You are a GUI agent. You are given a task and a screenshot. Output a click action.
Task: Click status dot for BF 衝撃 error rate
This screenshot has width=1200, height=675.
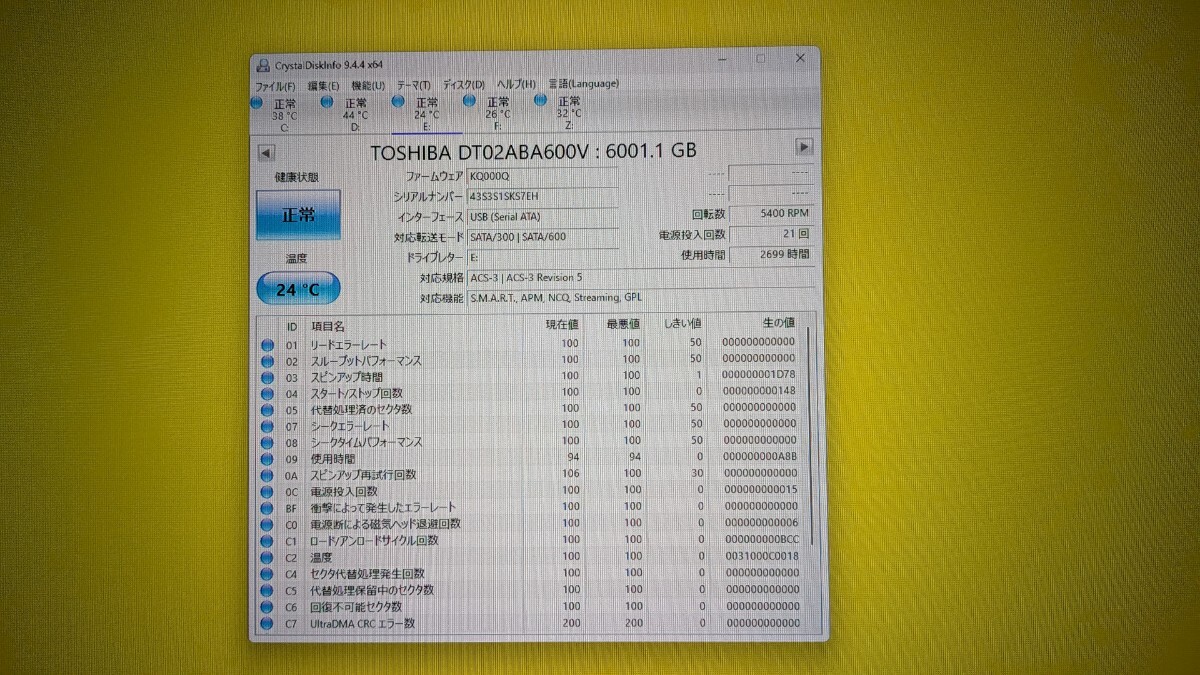pos(267,508)
